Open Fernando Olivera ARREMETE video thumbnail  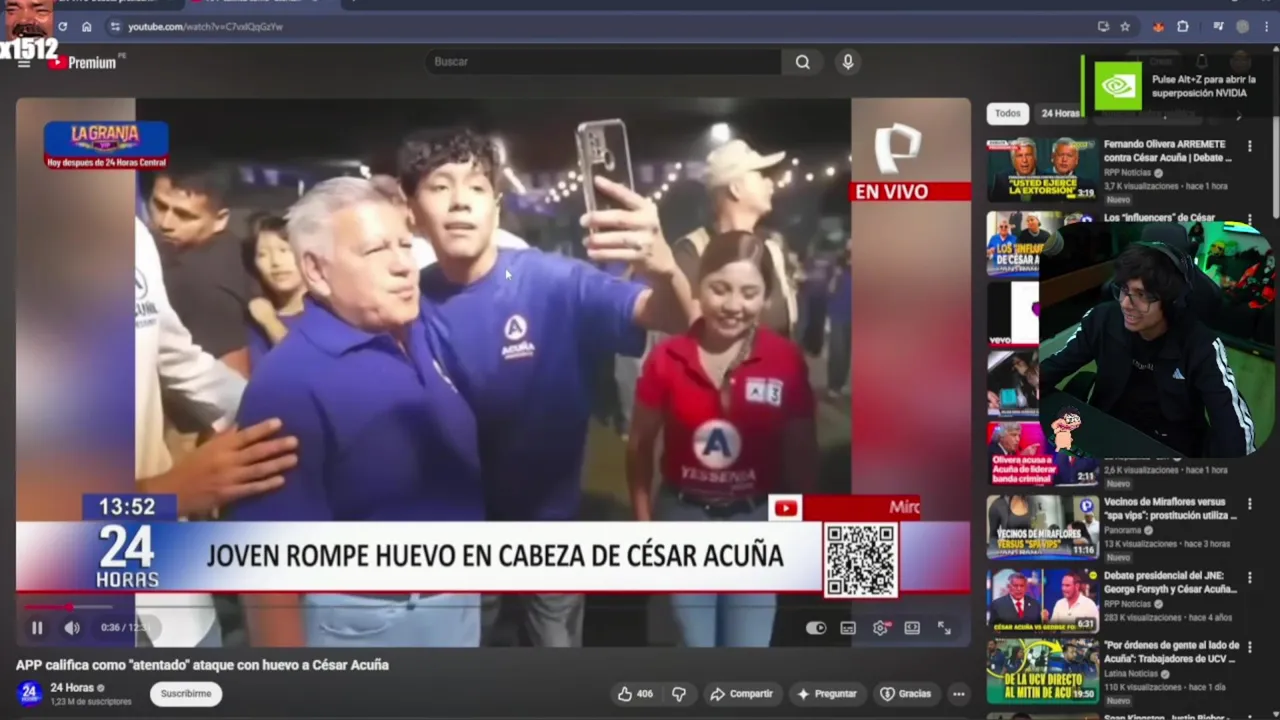1042,170
